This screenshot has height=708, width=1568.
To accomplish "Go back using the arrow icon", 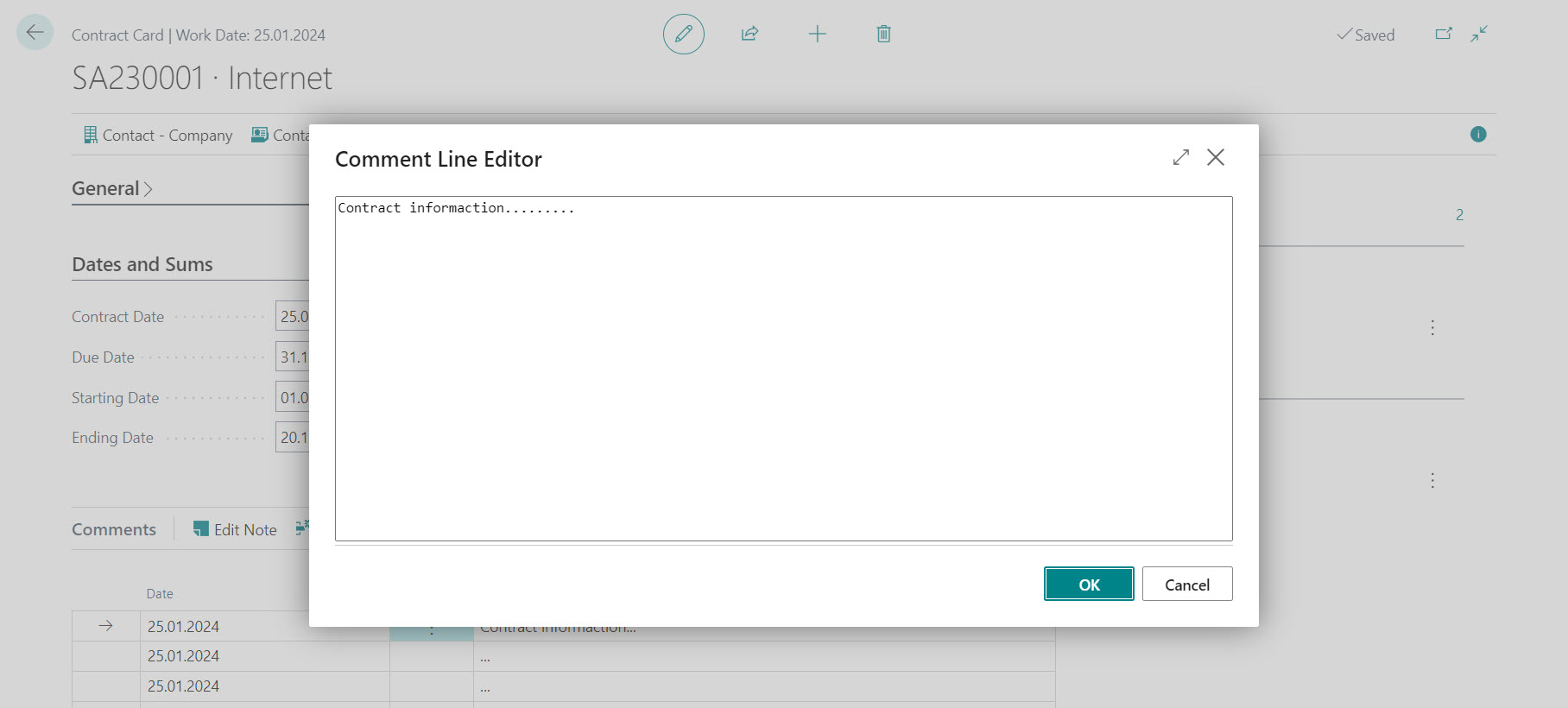I will [x=35, y=33].
